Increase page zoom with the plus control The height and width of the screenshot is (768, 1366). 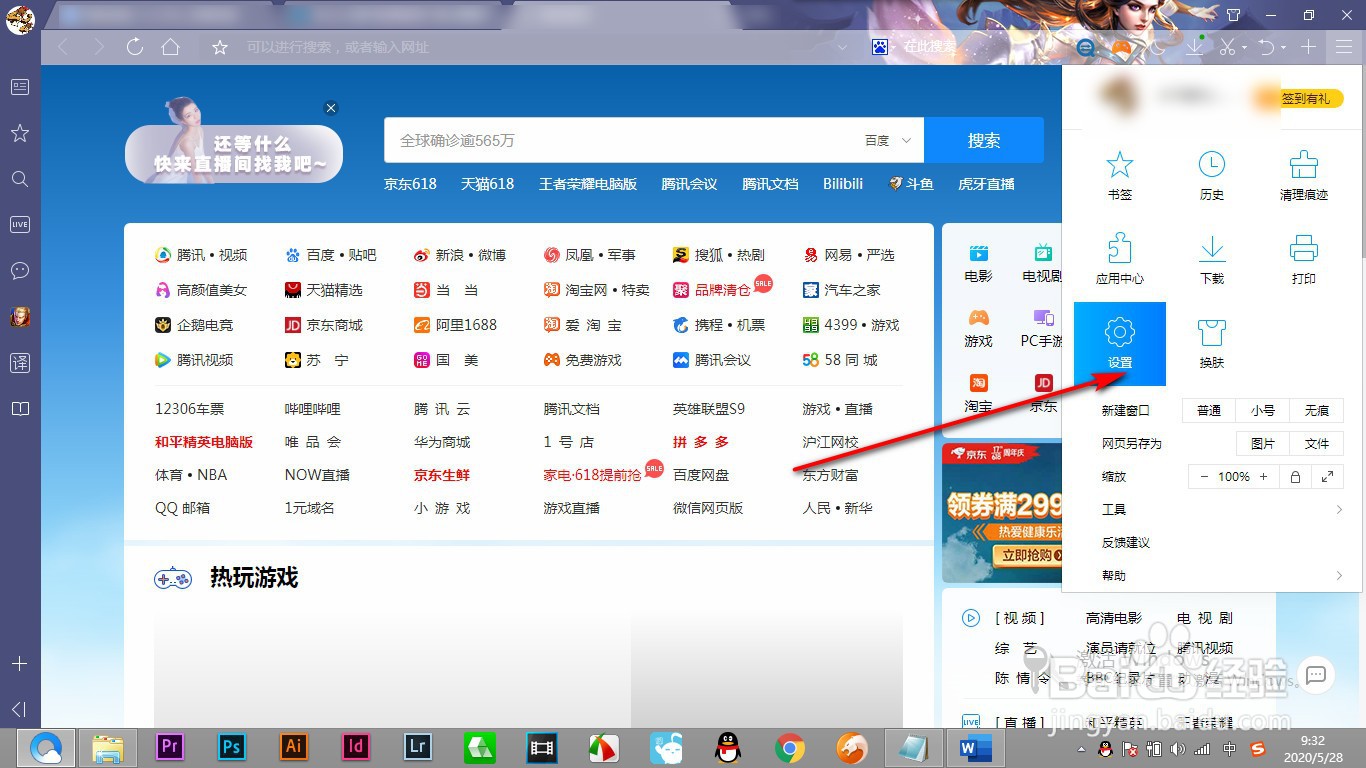click(1263, 476)
